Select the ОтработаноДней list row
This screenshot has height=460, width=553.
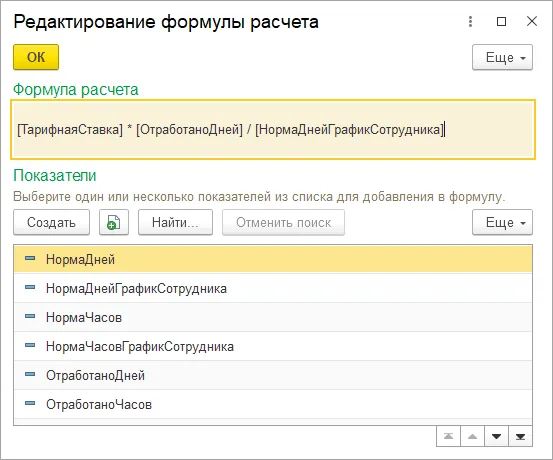click(x=273, y=375)
